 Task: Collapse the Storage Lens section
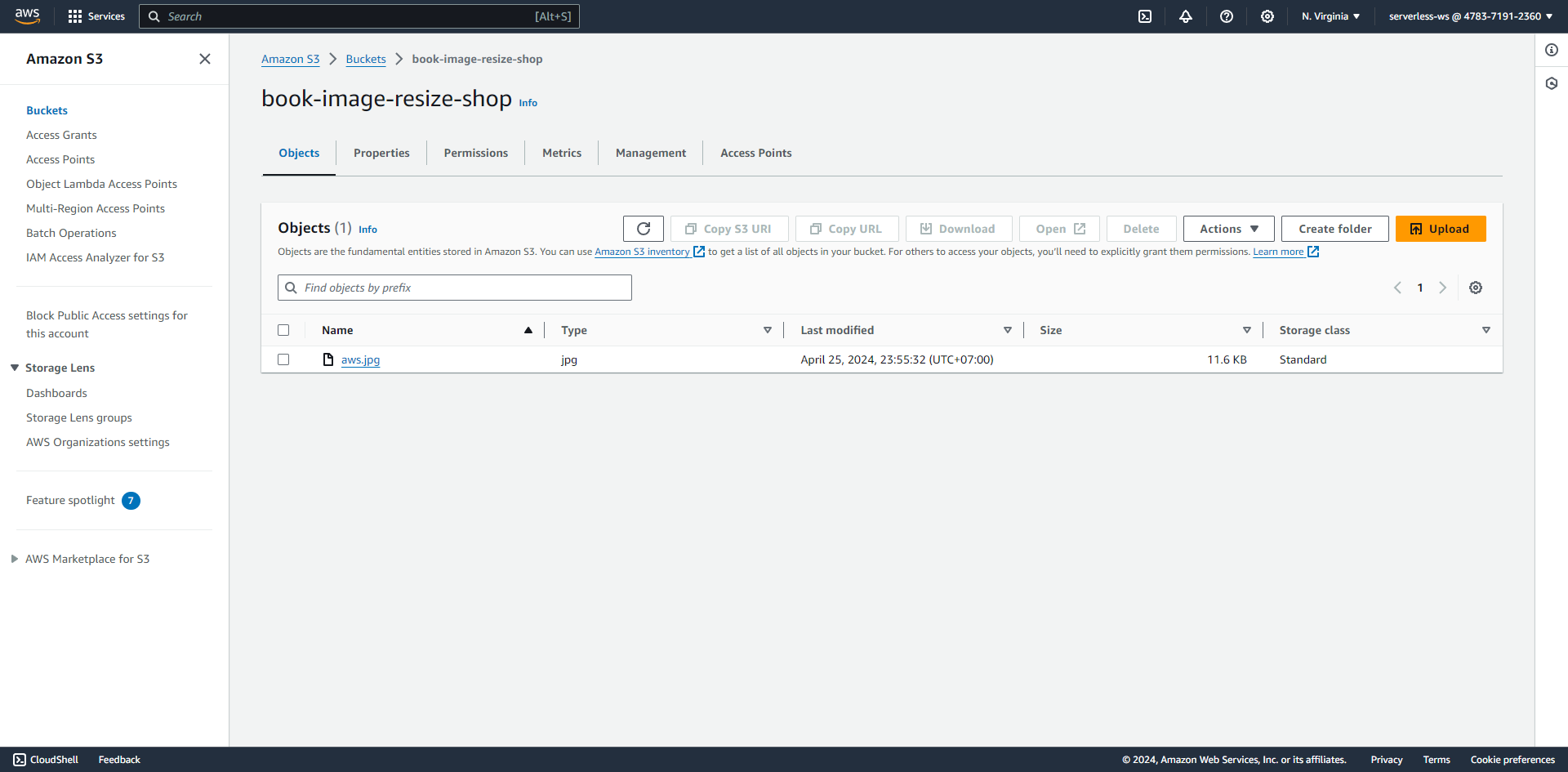[15, 368]
